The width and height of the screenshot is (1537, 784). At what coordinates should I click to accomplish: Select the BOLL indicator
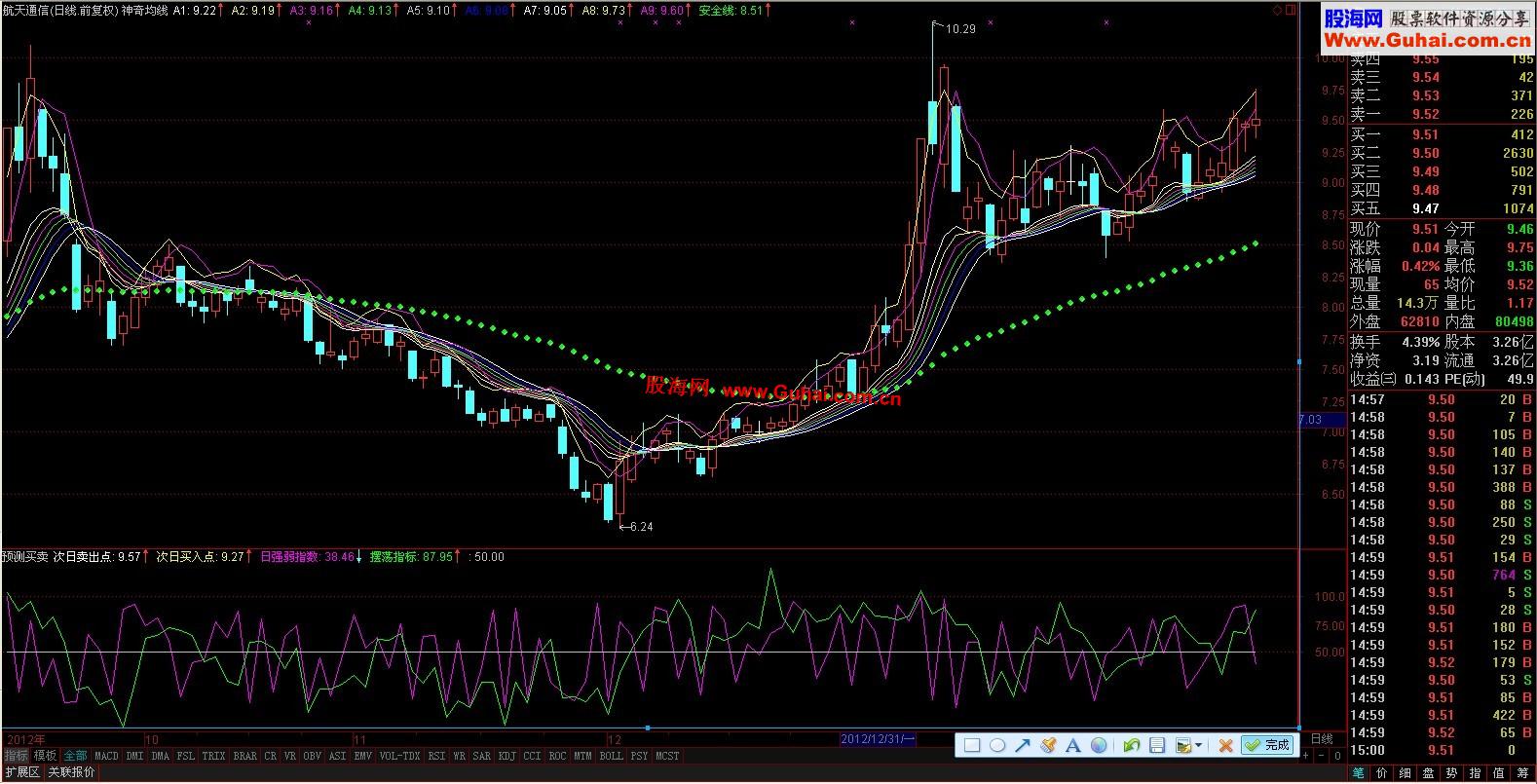(x=611, y=756)
